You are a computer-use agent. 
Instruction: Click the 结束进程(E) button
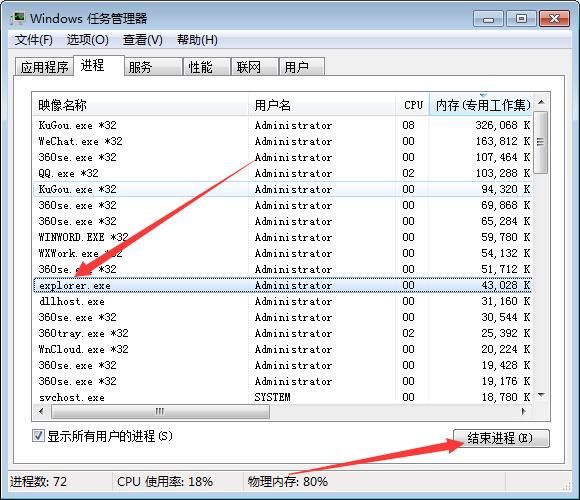click(501, 438)
